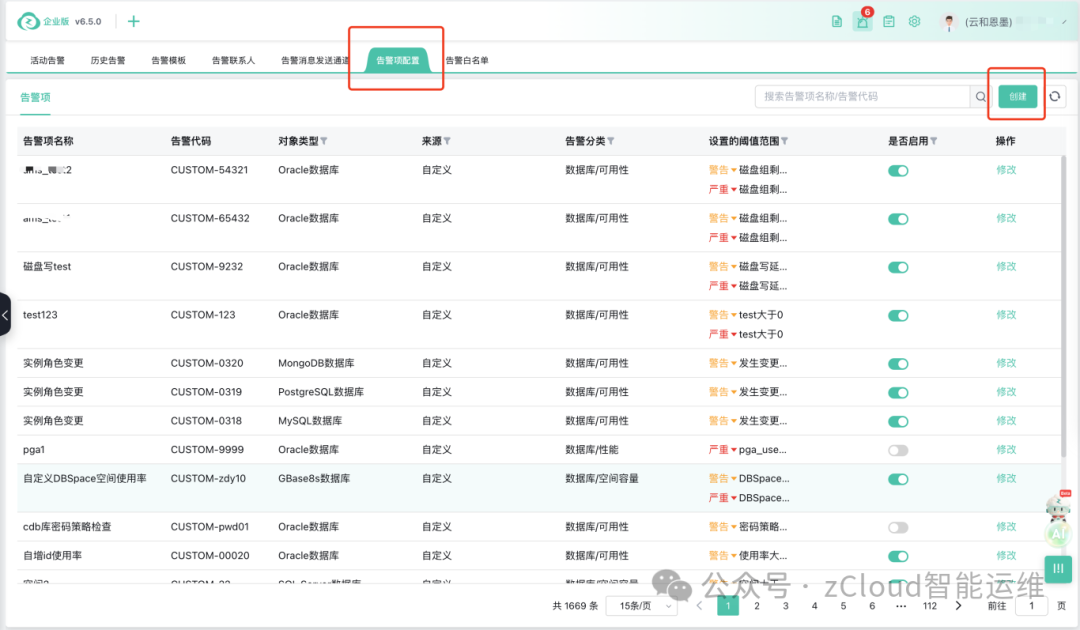Disable the test123 alarm toggle
This screenshot has height=630, width=1080.
point(898,315)
